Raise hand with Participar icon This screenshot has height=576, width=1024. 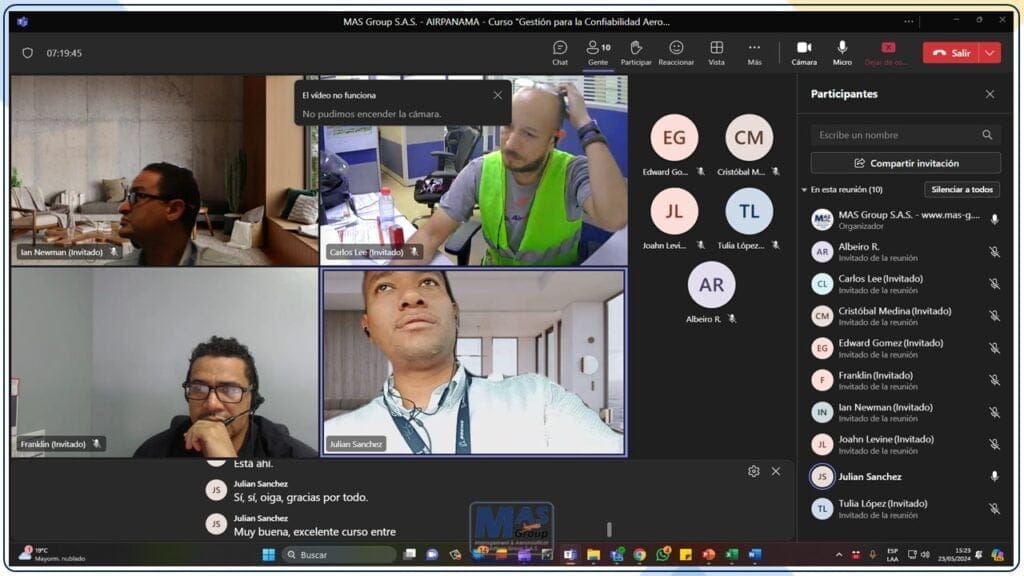(635, 48)
